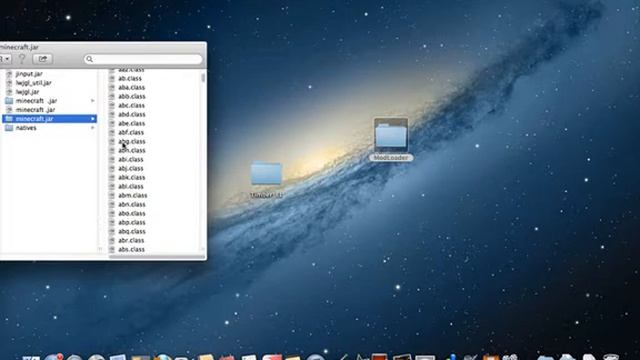Viewport: 640px width, 360px height.
Task: Select ab.class file
Action: 130,78
